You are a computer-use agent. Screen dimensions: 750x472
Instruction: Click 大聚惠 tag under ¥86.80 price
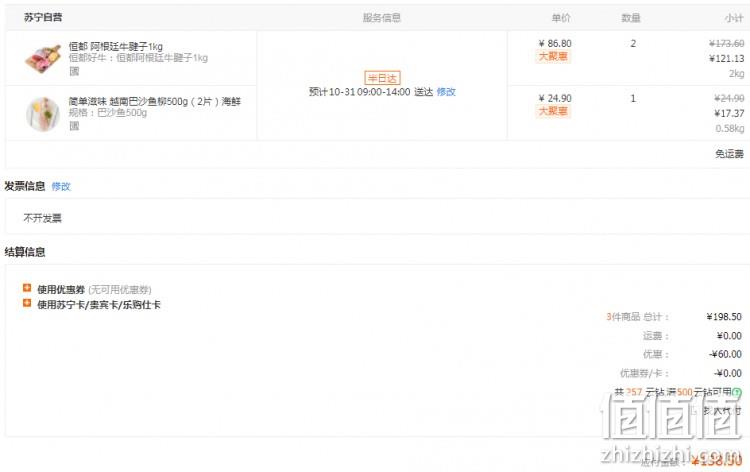[553, 56]
